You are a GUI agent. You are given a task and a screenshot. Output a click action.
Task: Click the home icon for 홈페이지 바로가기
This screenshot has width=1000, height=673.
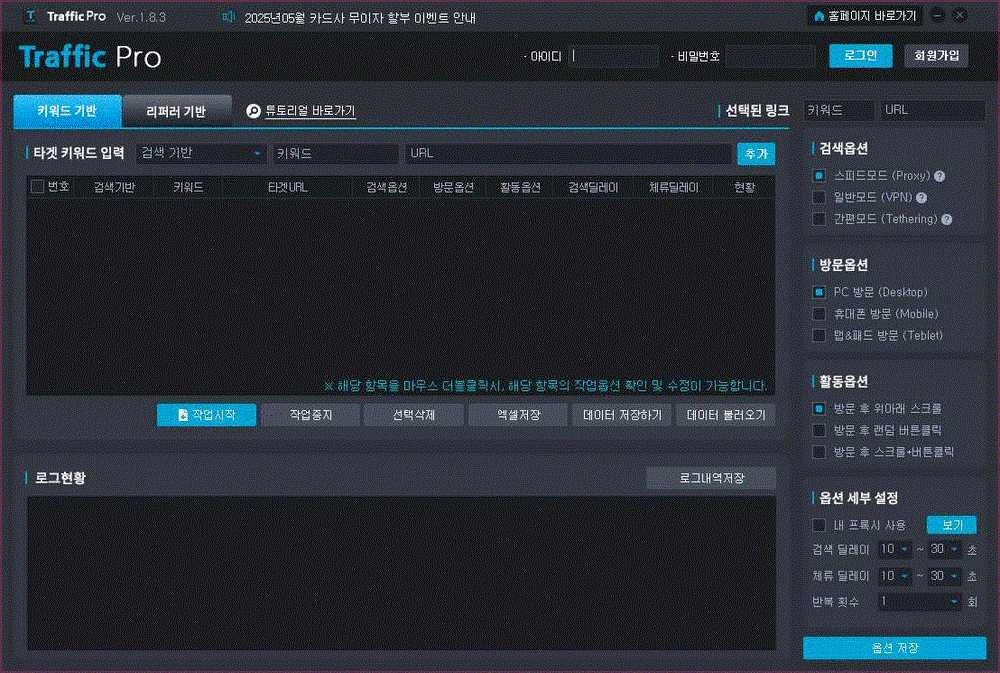[x=820, y=17]
